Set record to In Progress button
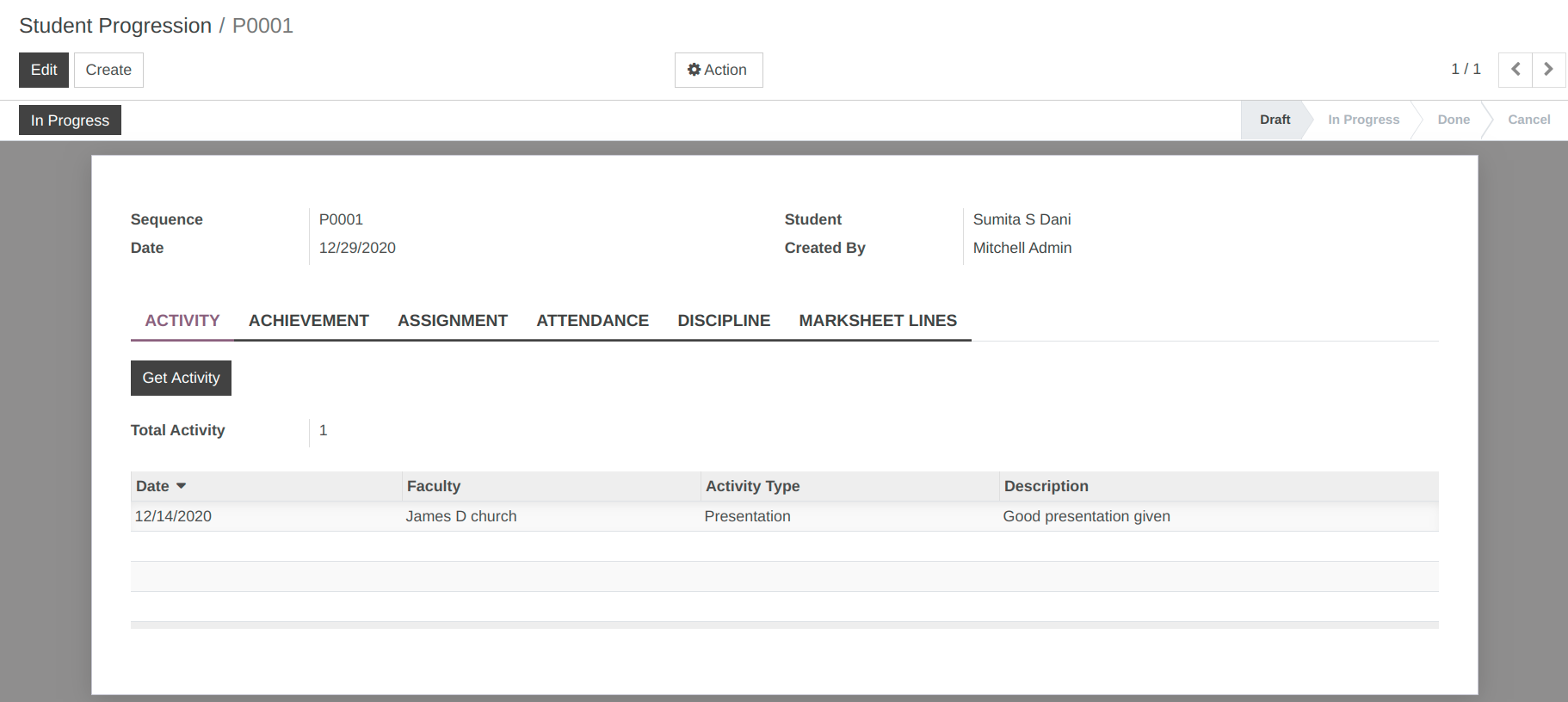This screenshot has height=702, width=1568. pos(70,120)
